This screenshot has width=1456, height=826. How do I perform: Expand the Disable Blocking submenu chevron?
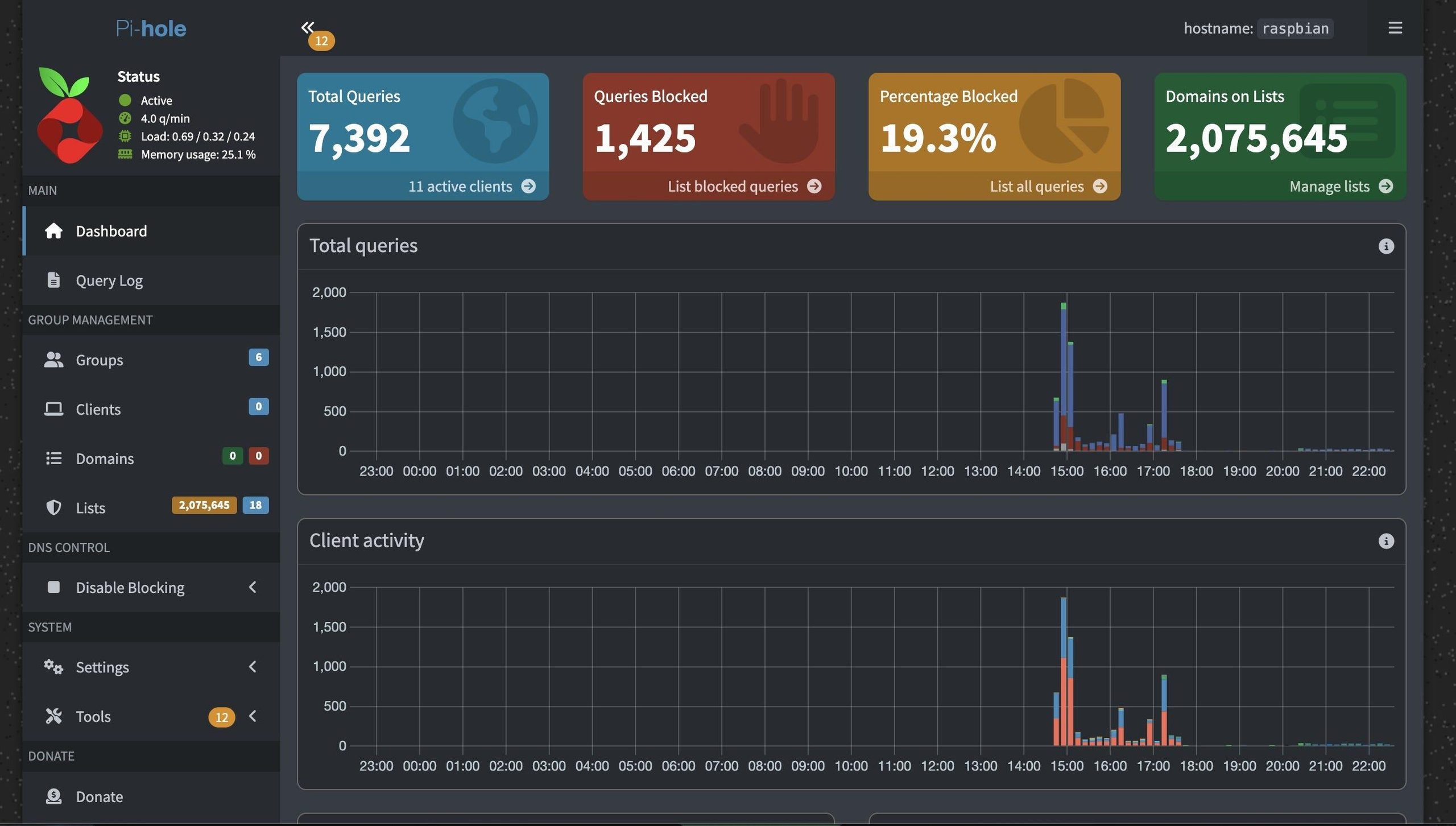253,587
